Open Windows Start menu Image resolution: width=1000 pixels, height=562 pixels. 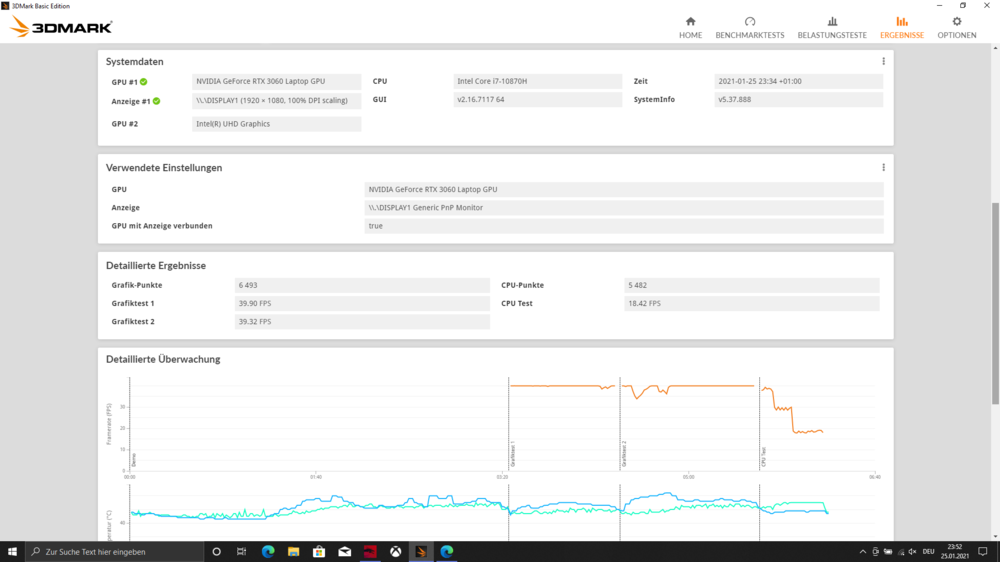14,551
